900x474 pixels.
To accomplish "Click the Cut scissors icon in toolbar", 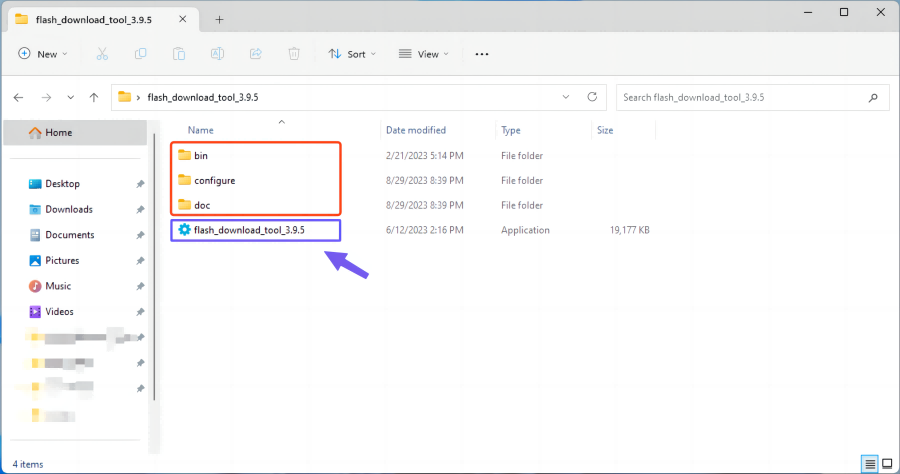I will (x=103, y=54).
